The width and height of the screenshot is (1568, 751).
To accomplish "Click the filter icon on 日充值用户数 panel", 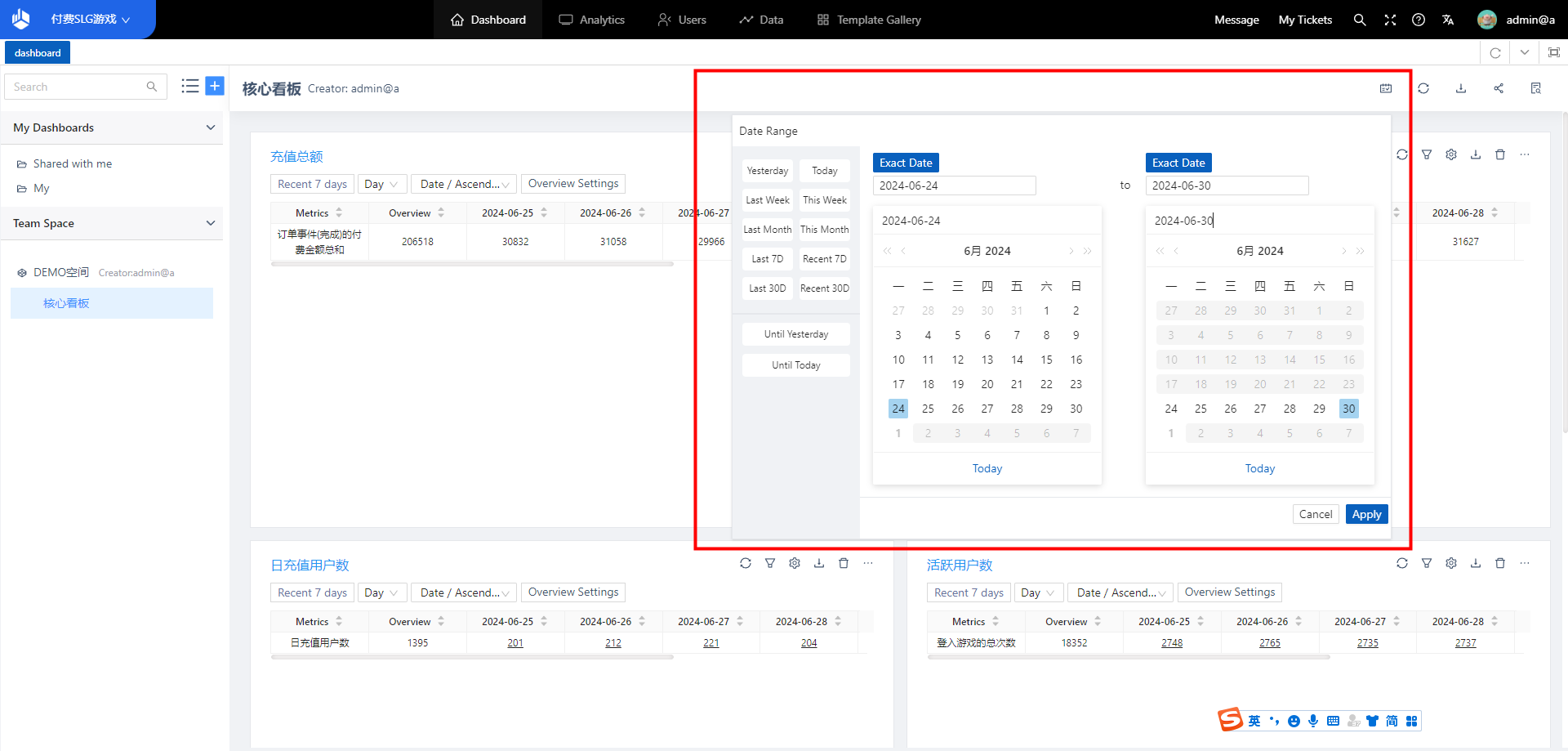I will point(770,563).
